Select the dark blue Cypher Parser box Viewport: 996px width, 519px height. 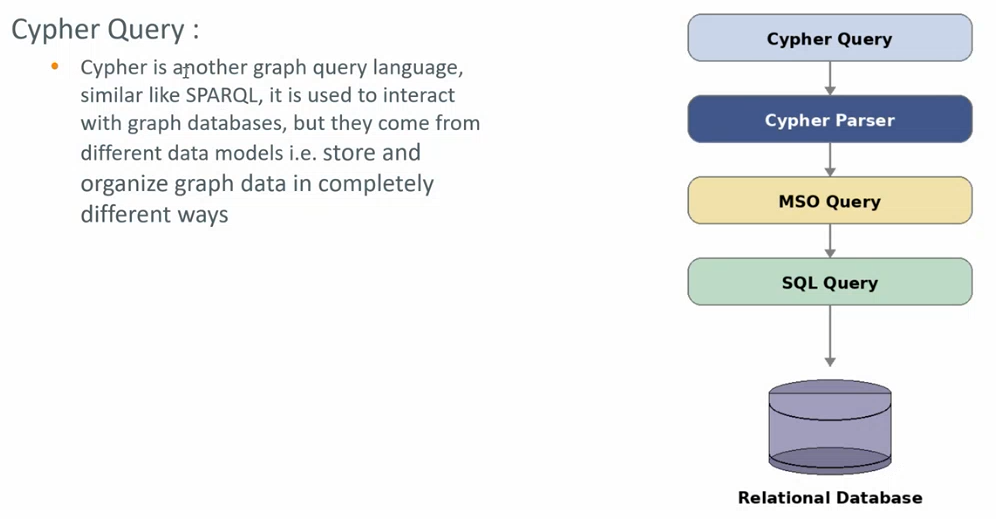pyautogui.click(x=830, y=119)
